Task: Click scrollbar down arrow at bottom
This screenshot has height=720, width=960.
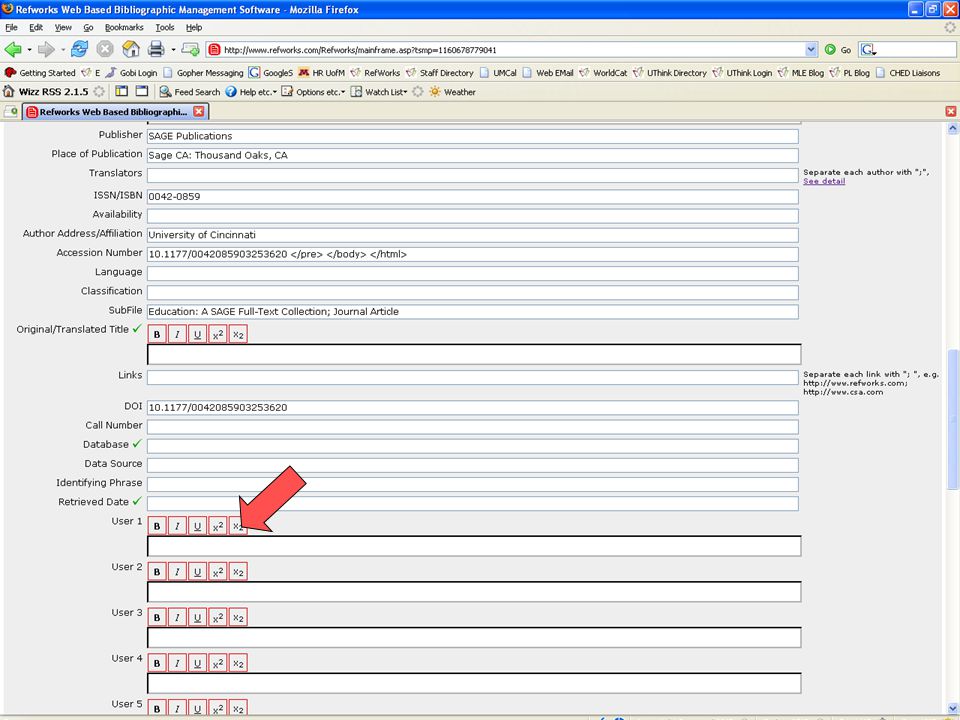Action: pyautogui.click(x=953, y=709)
